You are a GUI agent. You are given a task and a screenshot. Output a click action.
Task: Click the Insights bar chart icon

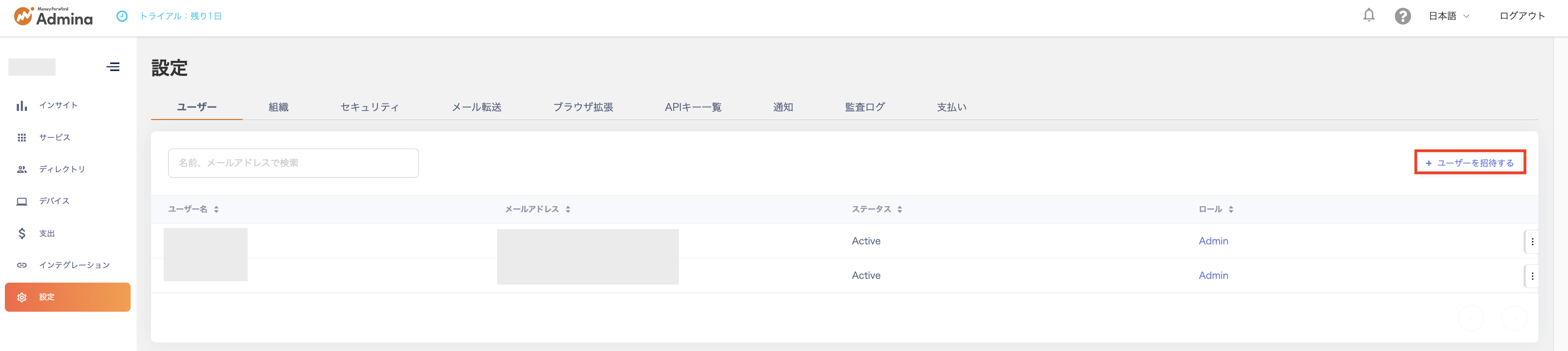coord(22,106)
